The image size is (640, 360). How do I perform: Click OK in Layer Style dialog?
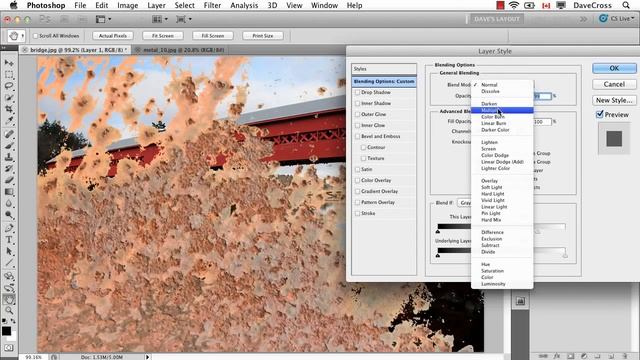(614, 68)
